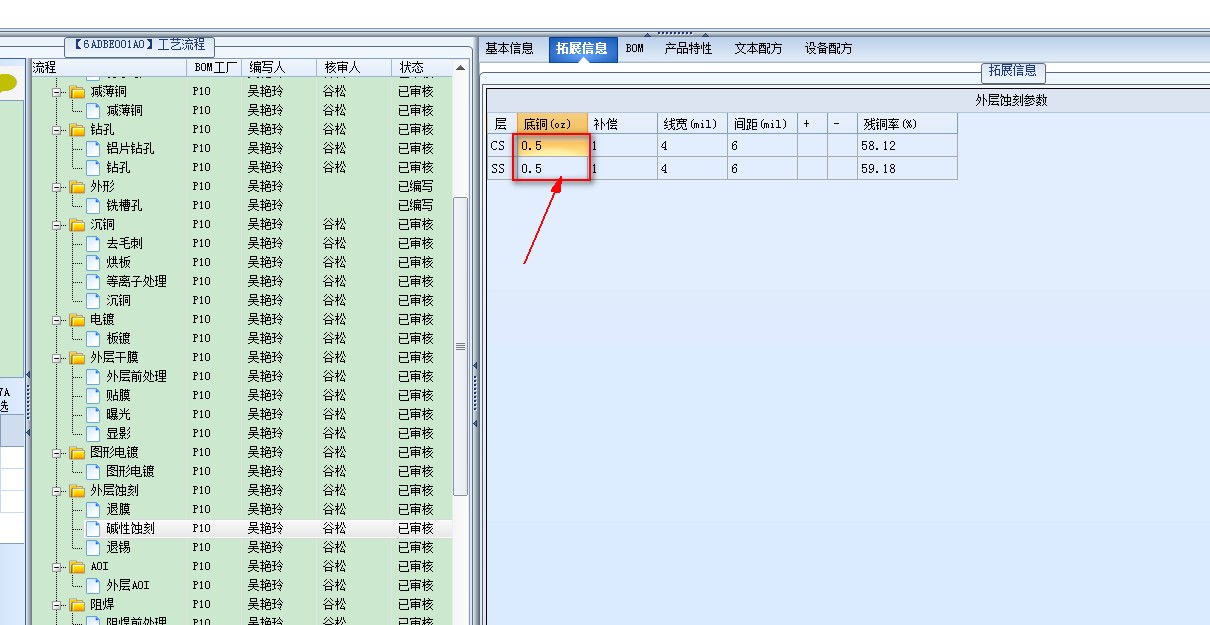Click the document icon of 去毛刺
The image size is (1210, 625).
pos(94,243)
